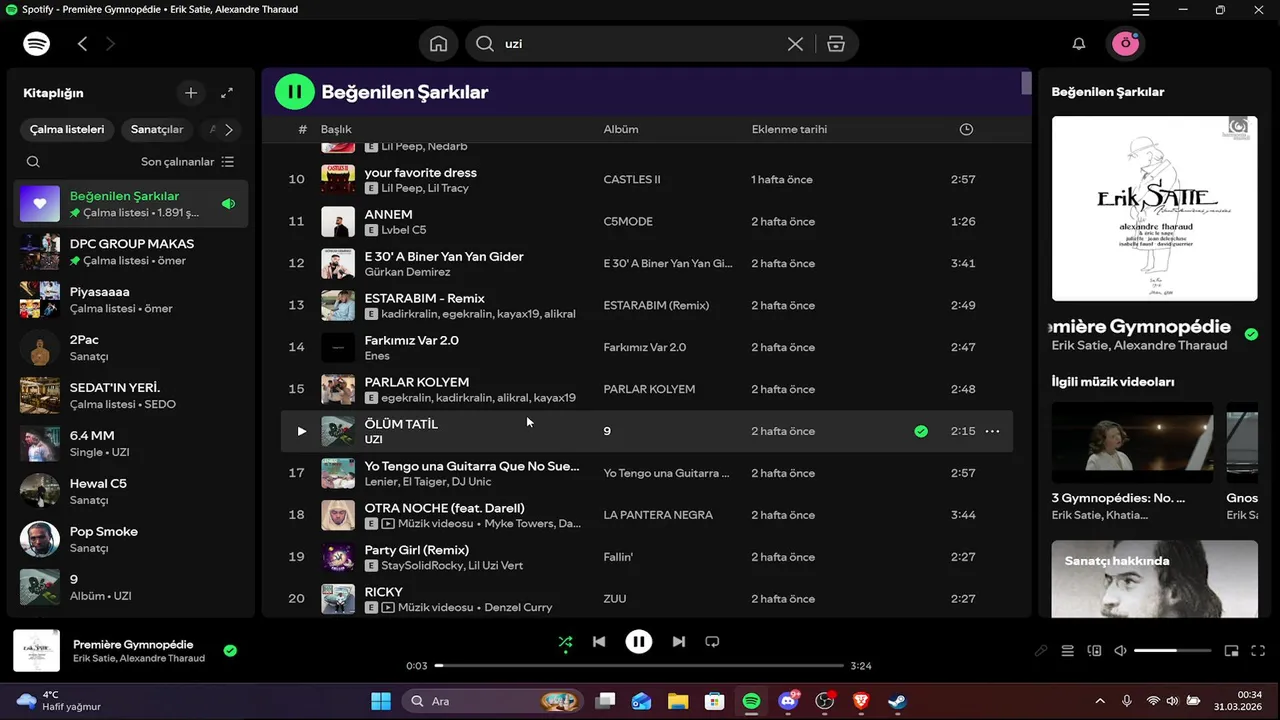Open Steam from the Windows taskbar

pyautogui.click(x=897, y=701)
